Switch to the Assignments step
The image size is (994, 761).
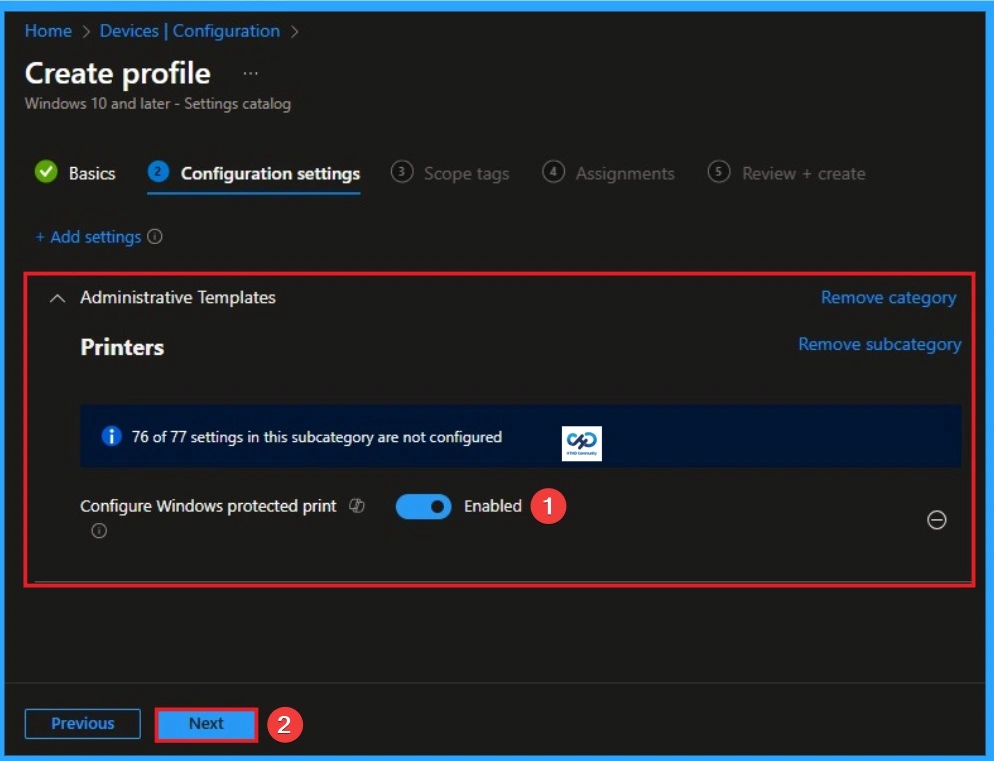622,172
